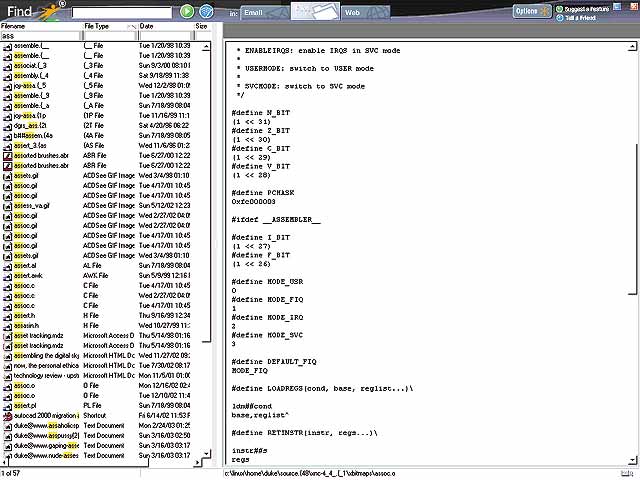Click the file icon of assert_3.(as
The width and height of the screenshot is (640, 480).
tap(7, 146)
